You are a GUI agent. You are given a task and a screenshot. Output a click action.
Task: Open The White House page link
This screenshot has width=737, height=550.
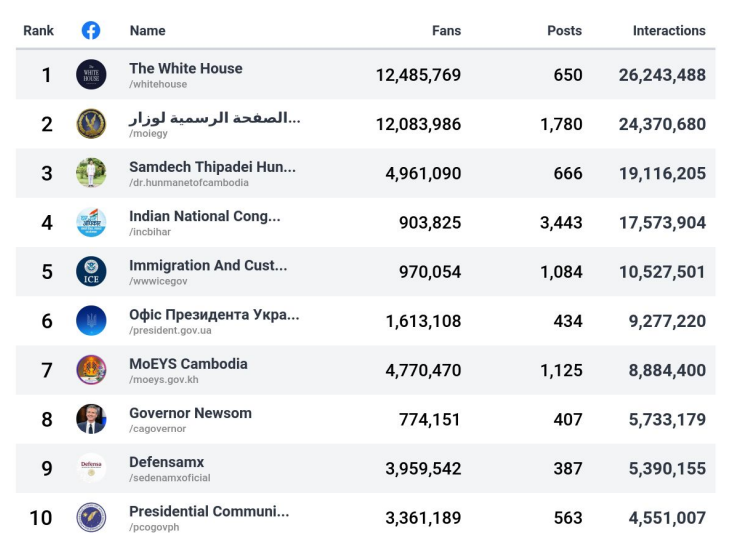click(186, 69)
